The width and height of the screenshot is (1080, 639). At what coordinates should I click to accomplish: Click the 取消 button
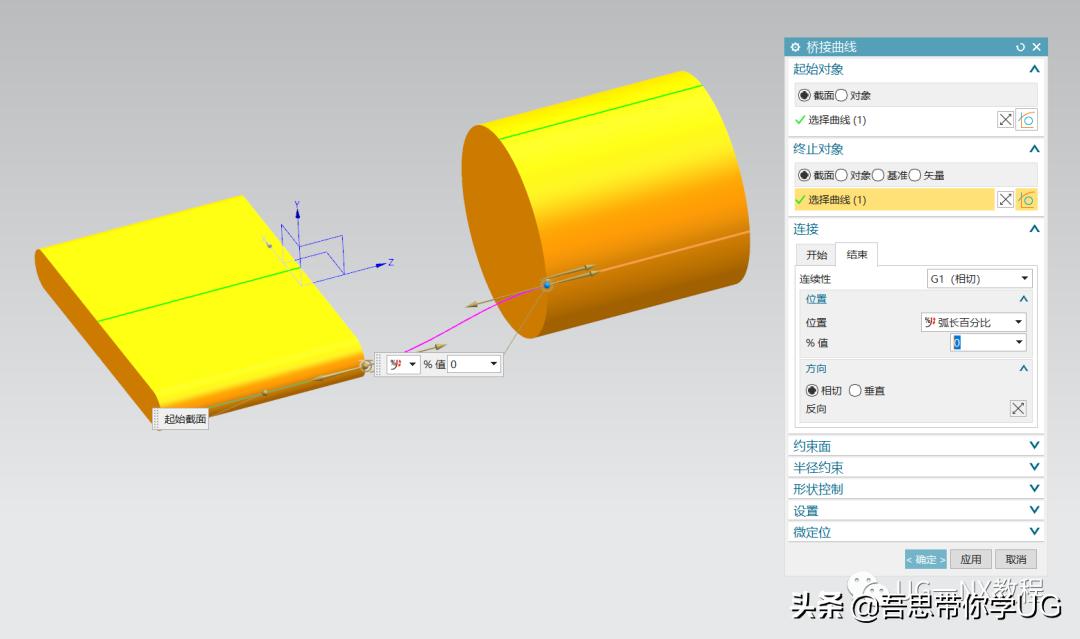pyautogui.click(x=1016, y=559)
